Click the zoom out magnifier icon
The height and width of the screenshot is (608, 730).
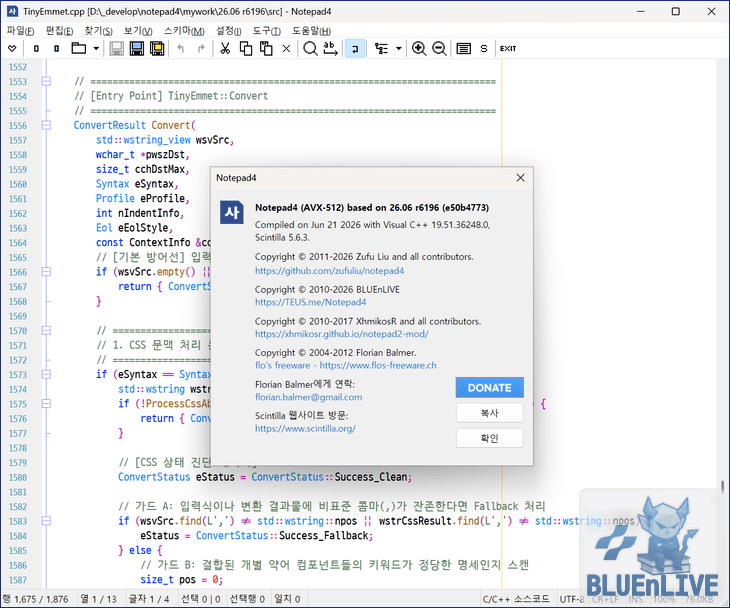[439, 48]
